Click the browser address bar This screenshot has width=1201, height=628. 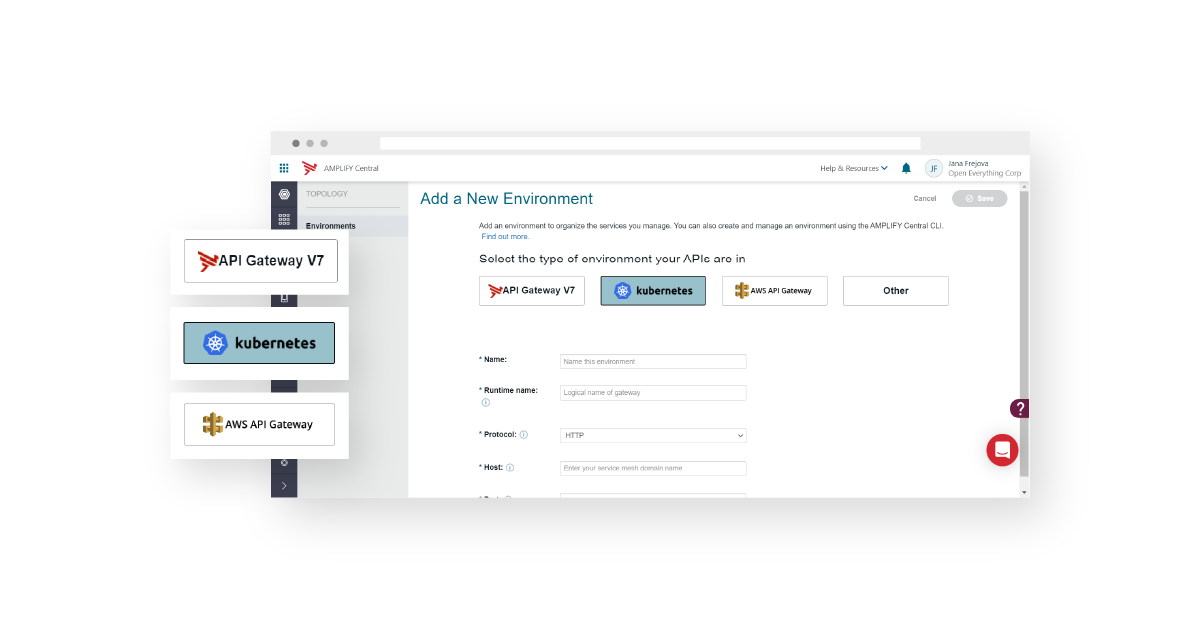(x=650, y=143)
